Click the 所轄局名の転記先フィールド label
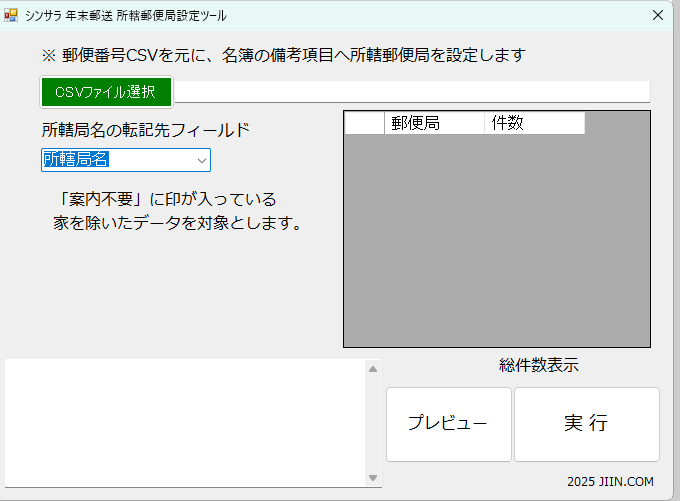 pyautogui.click(x=145, y=130)
